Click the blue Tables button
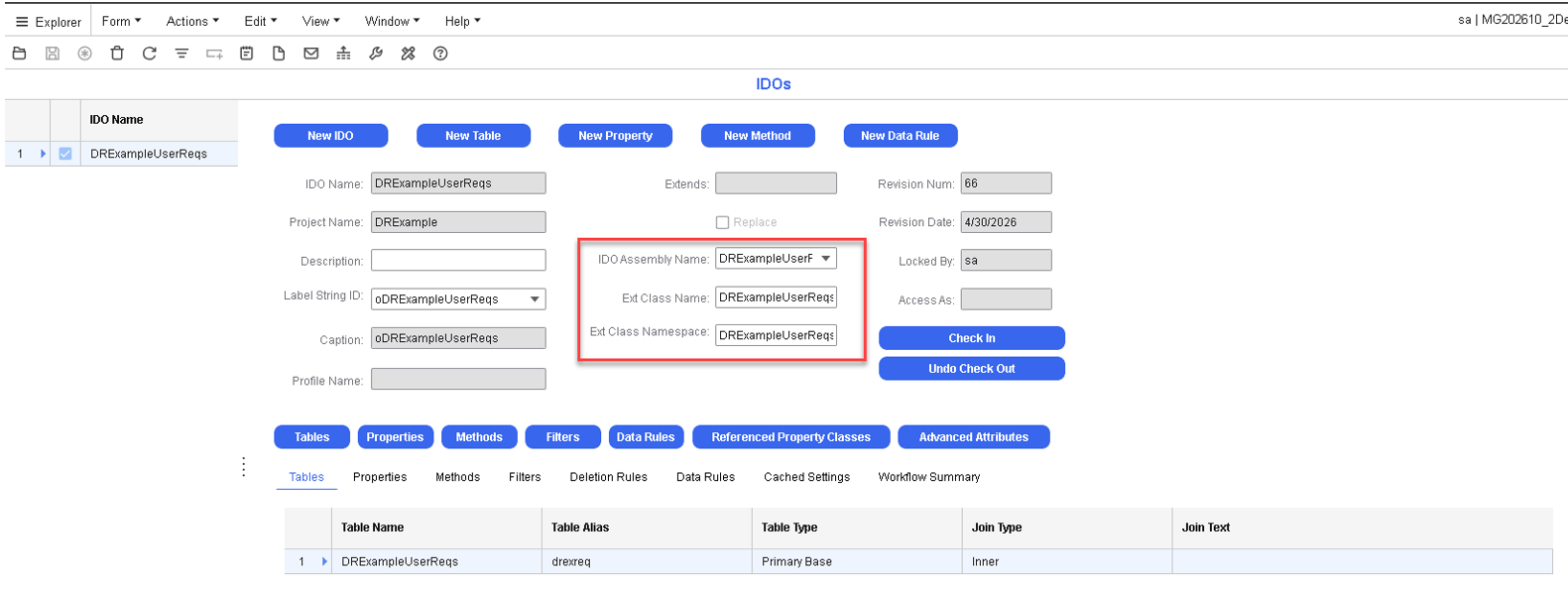This screenshot has width=1568, height=589. (x=311, y=437)
